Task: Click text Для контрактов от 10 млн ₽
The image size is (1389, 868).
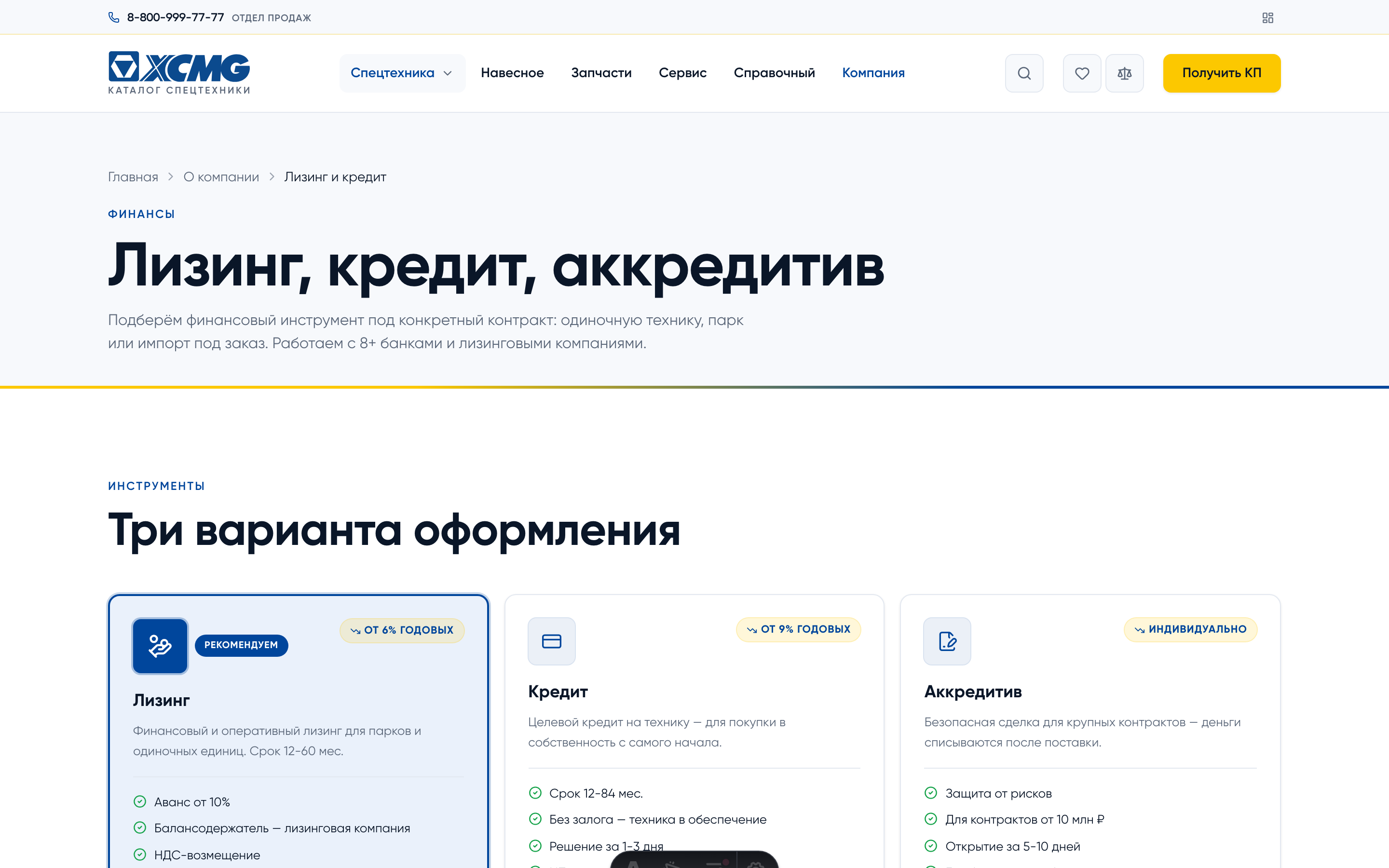Action: 1024,820
